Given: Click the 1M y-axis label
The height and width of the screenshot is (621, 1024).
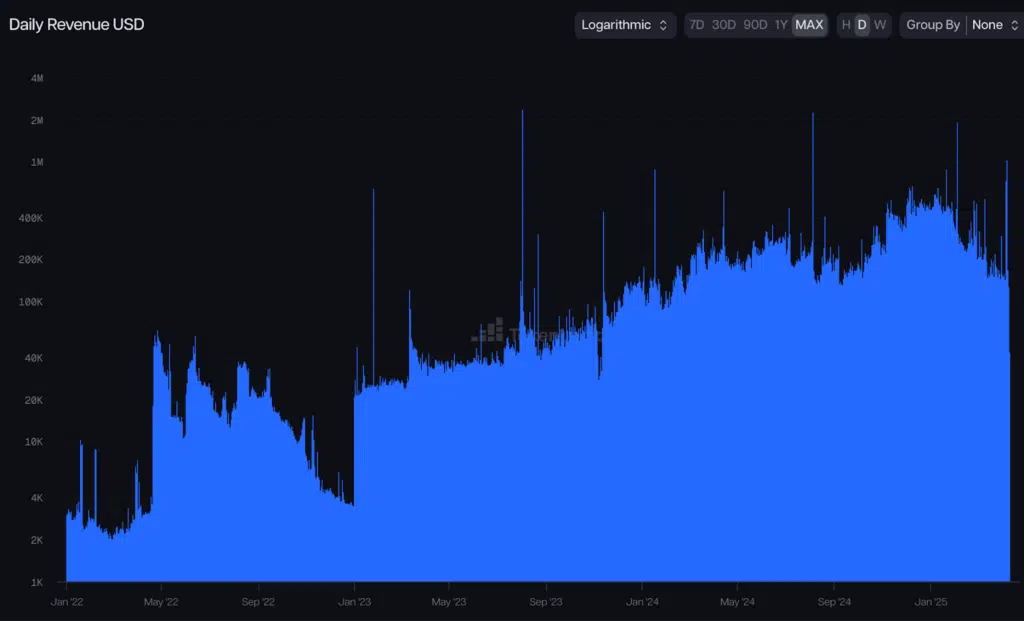Looking at the screenshot, I should coord(36,162).
